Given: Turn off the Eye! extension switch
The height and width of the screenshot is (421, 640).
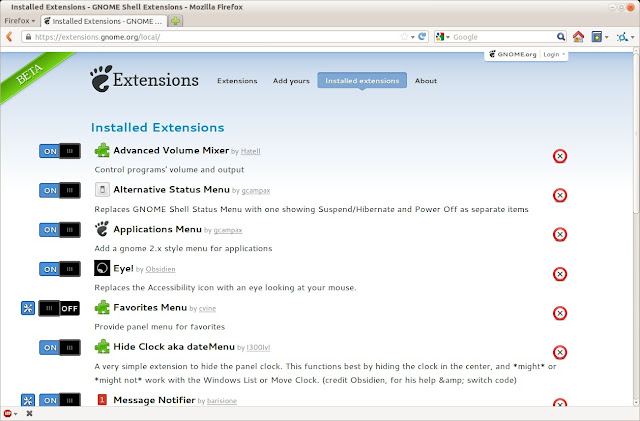Looking at the screenshot, I should (60, 269).
